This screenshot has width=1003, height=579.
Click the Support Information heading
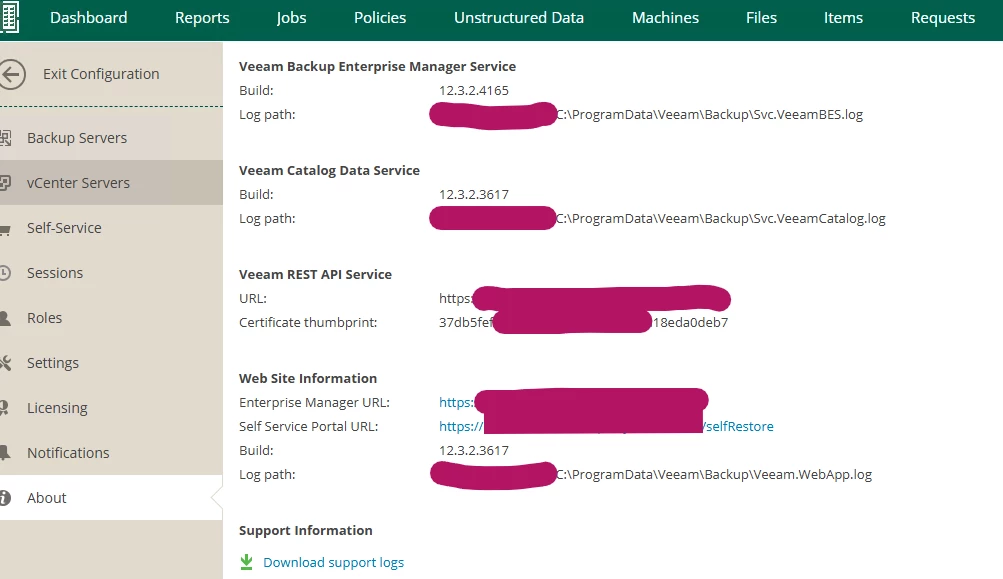click(x=305, y=530)
